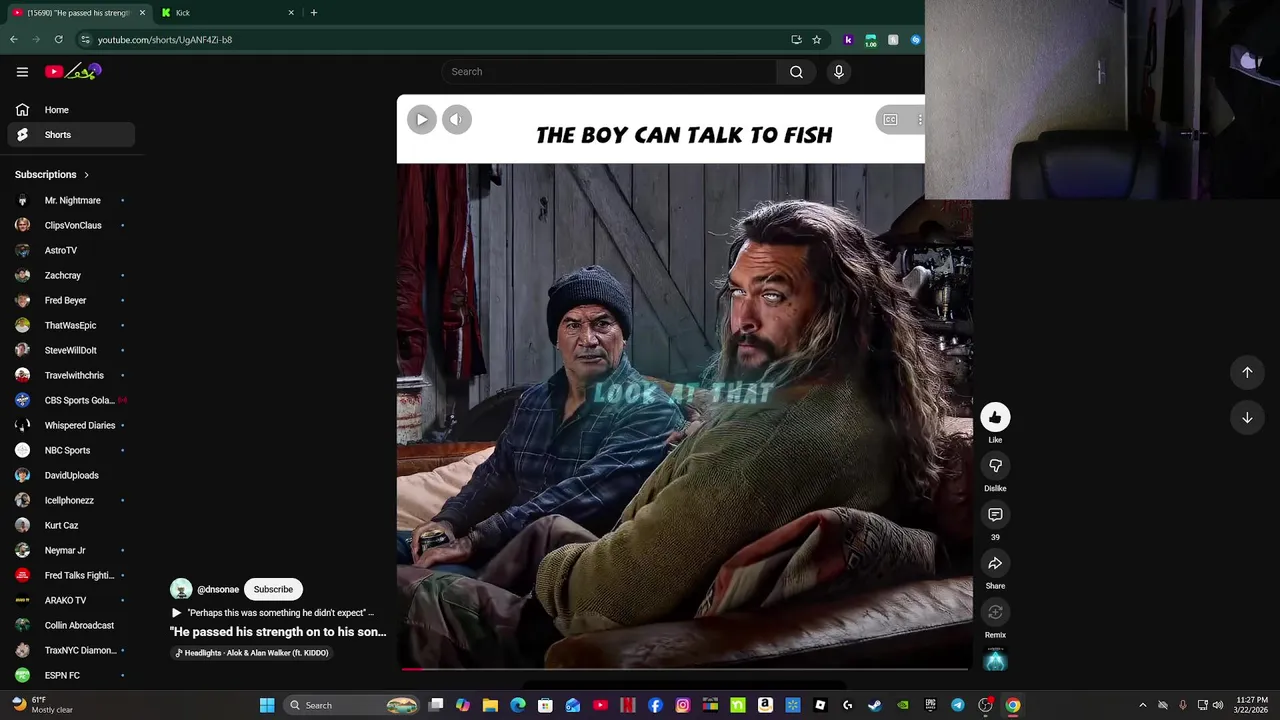Expand the Subscriptions section chevron
The width and height of the screenshot is (1280, 720).
point(86,175)
